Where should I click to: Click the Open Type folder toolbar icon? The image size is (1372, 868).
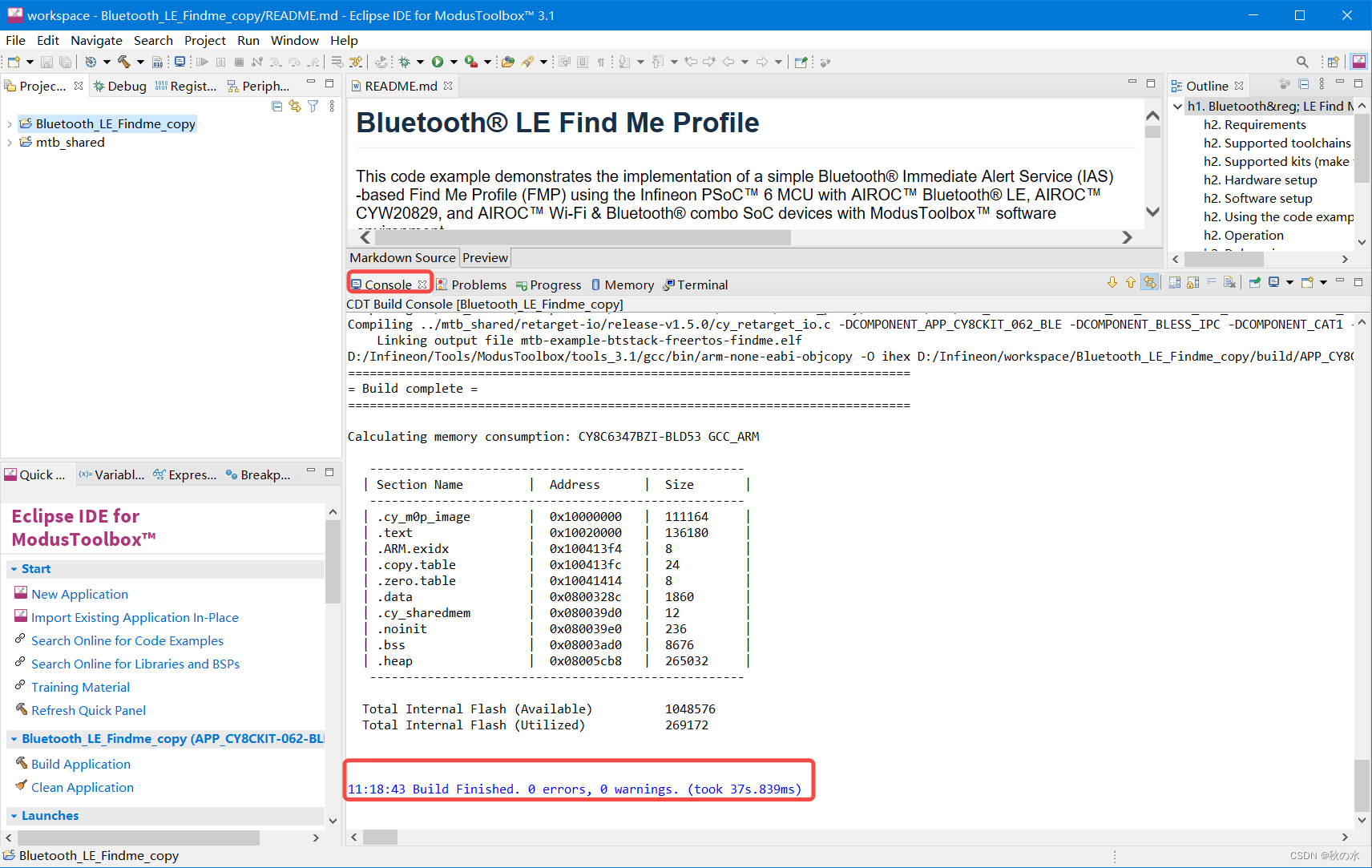pyautogui.click(x=508, y=62)
